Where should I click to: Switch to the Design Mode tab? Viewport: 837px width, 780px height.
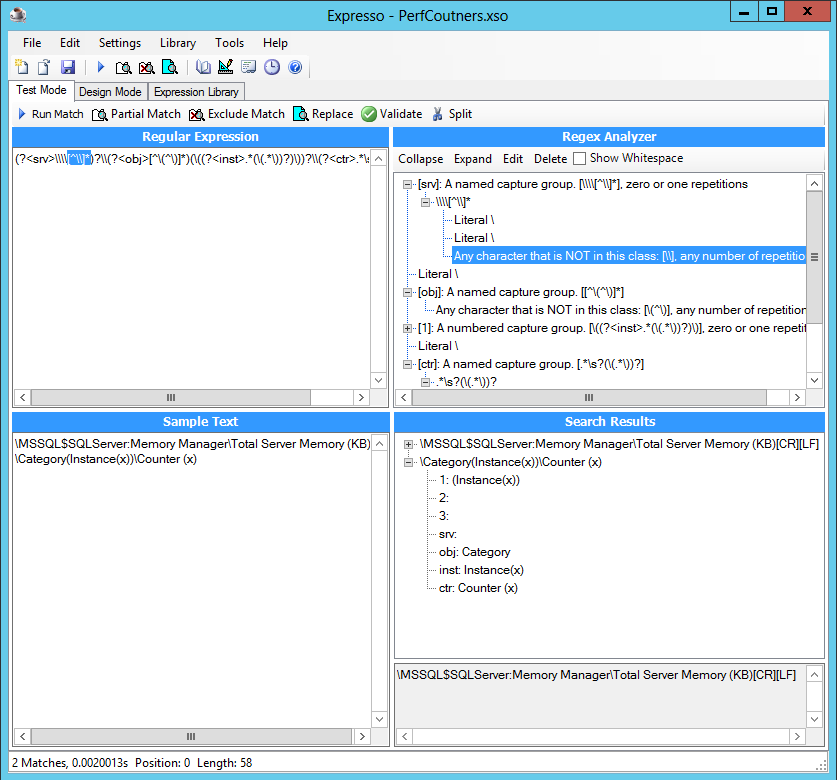pyautogui.click(x=110, y=92)
